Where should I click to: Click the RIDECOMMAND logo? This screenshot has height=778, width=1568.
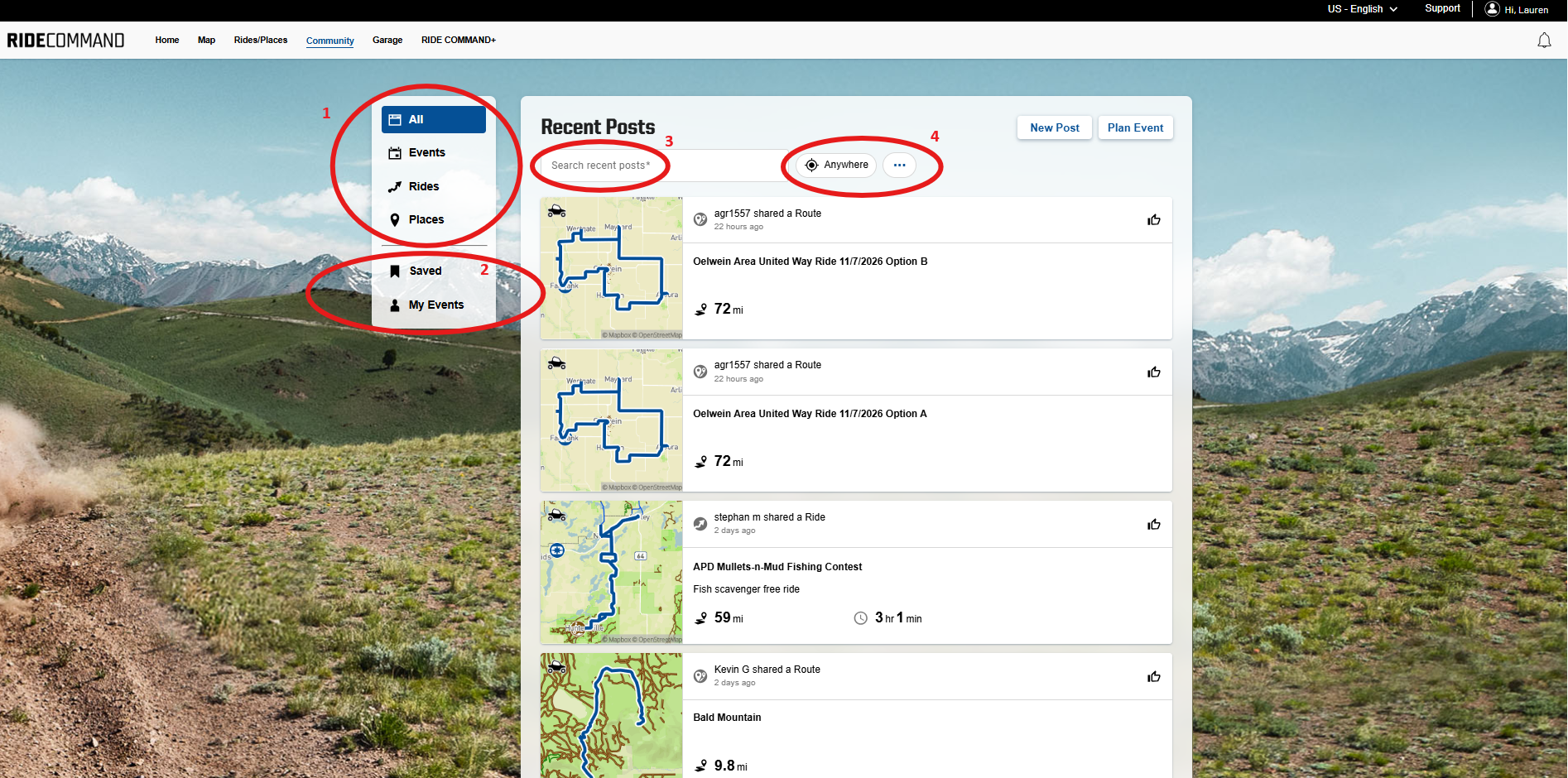click(x=65, y=41)
